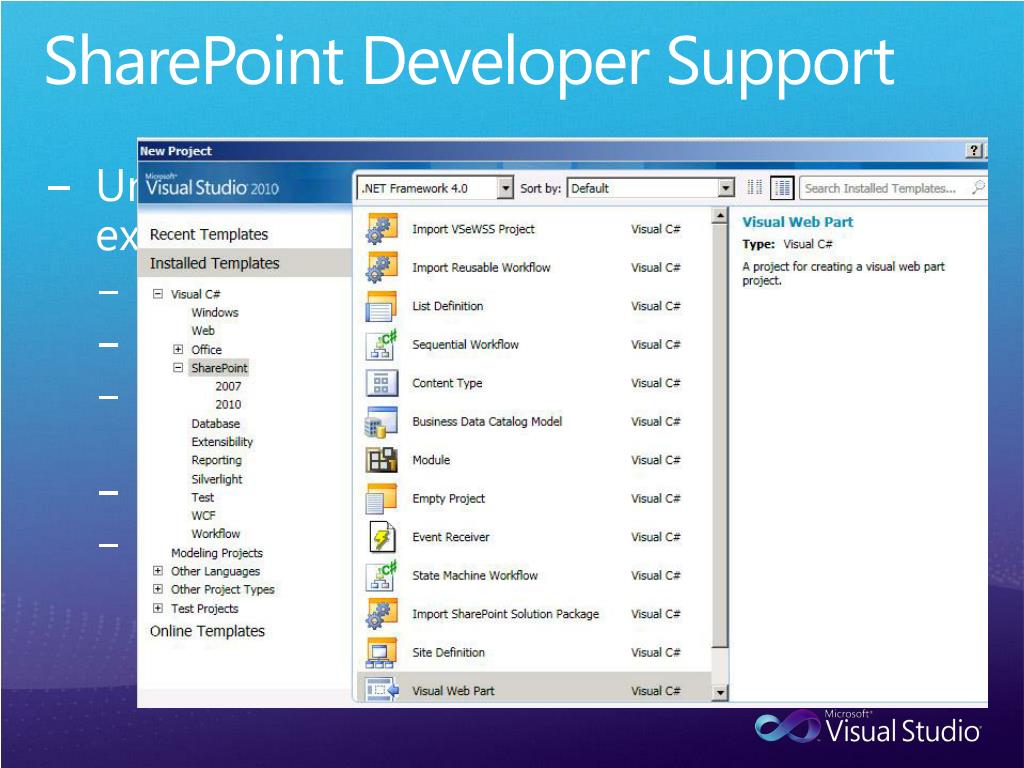Open the .NET Framework 4.0 dropdown
1024x768 pixels.
tap(505, 189)
